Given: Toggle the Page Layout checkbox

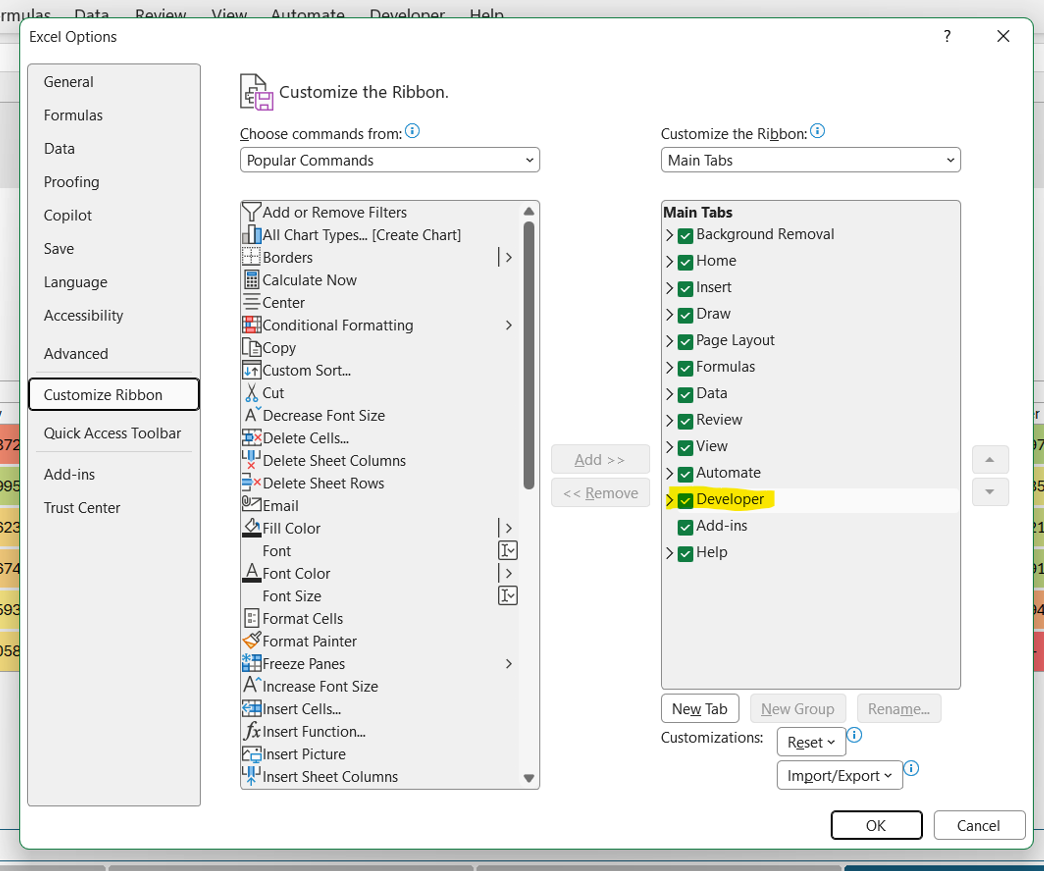Looking at the screenshot, I should coord(685,342).
